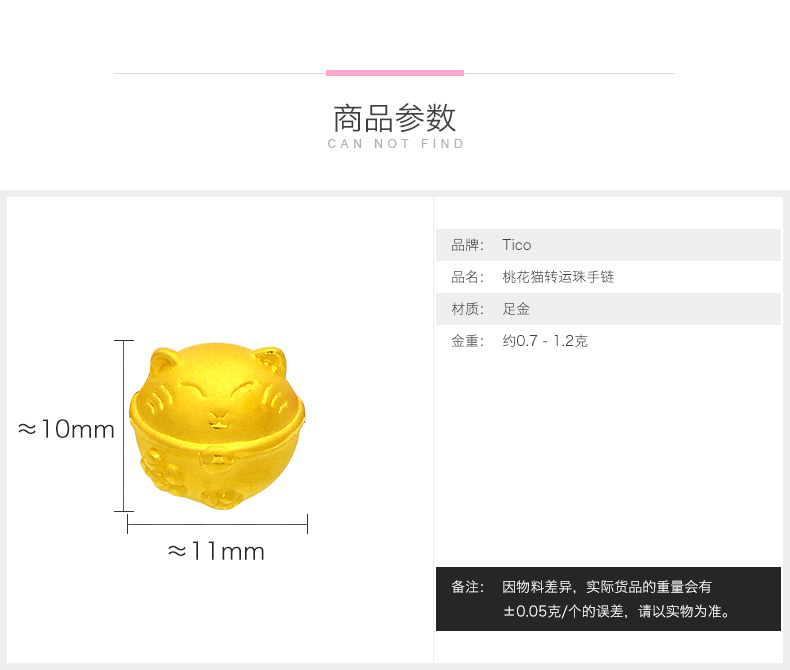
Task: Select the 材质 row label
Action: click(467, 309)
